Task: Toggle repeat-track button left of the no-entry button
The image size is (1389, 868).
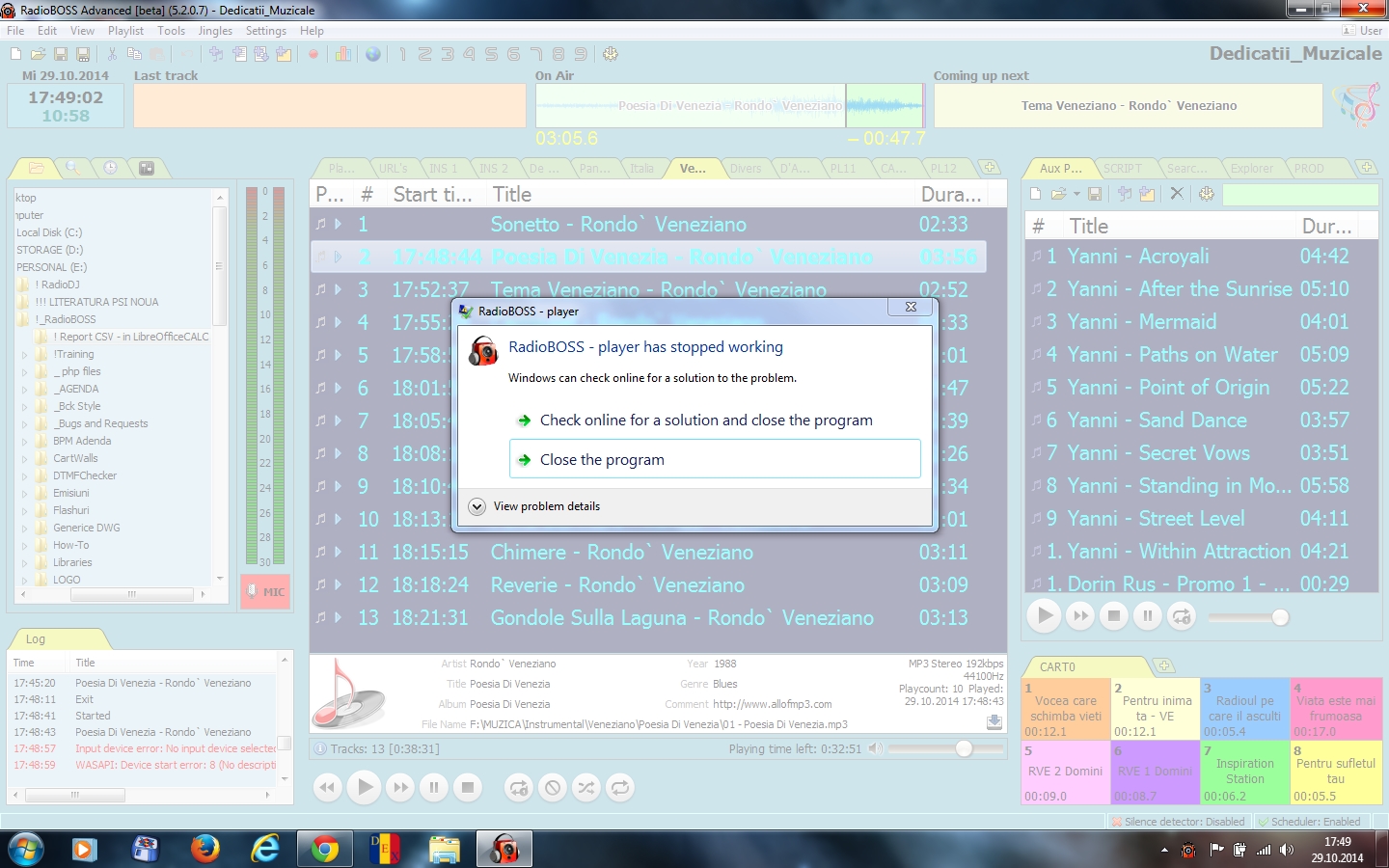Action: [x=519, y=787]
